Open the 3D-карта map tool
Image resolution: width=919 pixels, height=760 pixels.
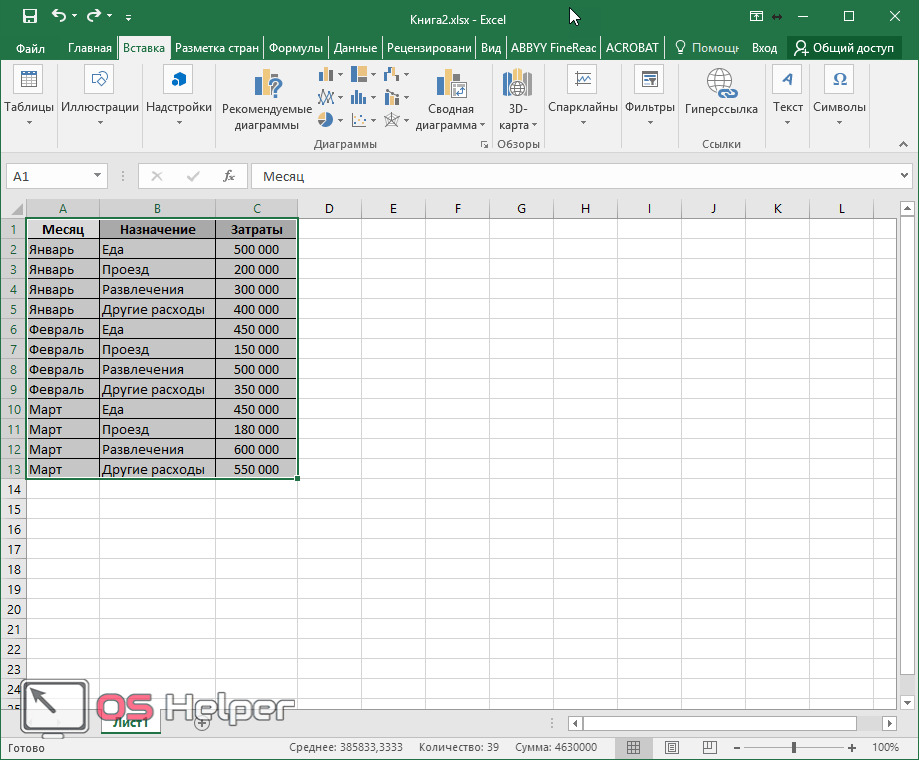[x=517, y=100]
